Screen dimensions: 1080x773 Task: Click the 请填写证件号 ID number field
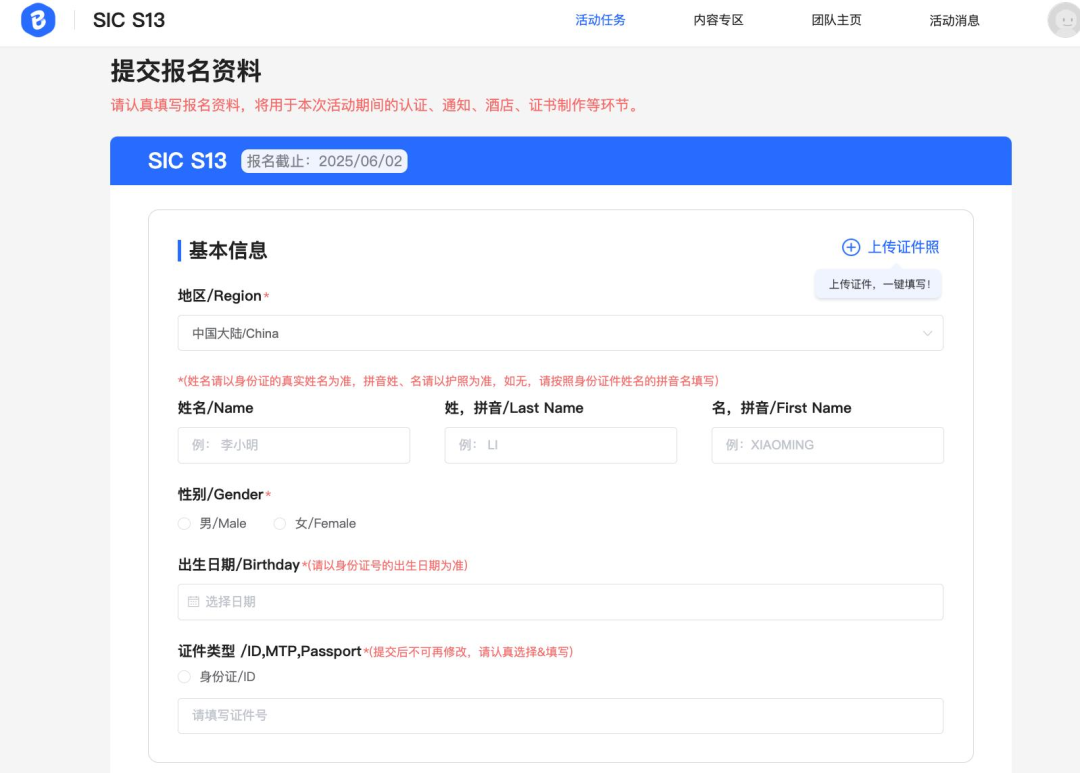tap(560, 716)
